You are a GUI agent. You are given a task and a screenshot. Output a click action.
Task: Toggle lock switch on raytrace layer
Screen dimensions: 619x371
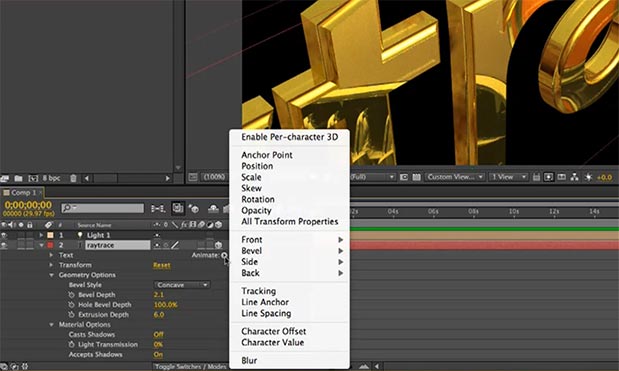tap(30, 245)
